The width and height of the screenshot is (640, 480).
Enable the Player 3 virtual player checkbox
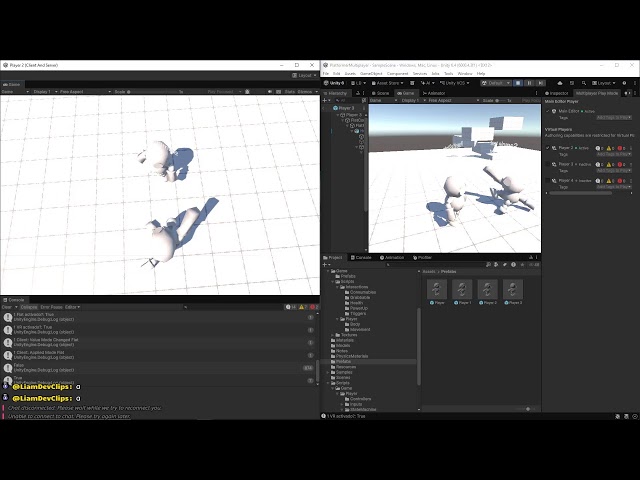coord(548,164)
